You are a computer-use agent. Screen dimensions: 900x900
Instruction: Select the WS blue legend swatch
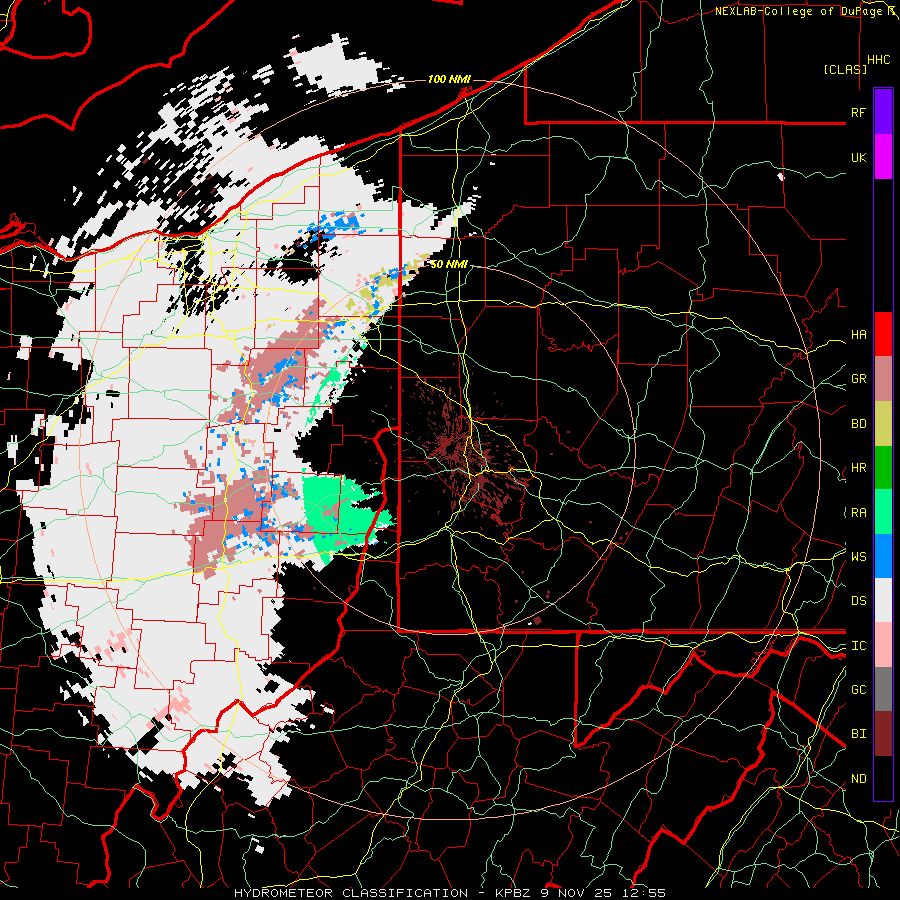coord(883,556)
